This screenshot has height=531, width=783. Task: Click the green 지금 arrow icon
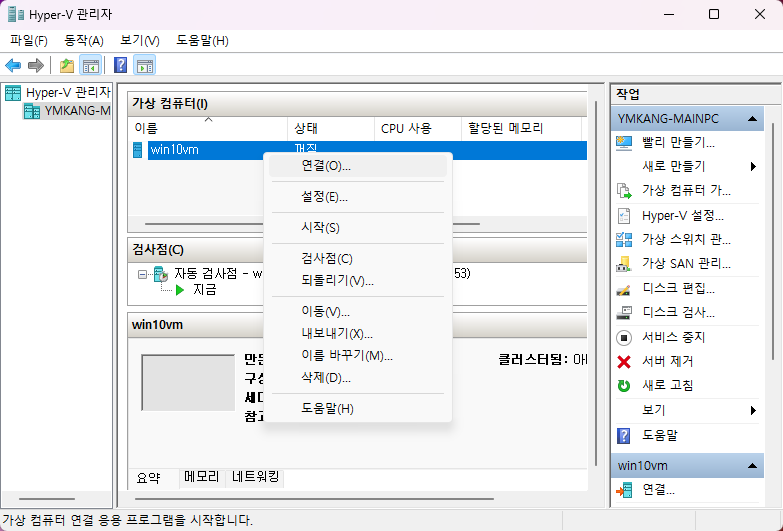(180, 290)
